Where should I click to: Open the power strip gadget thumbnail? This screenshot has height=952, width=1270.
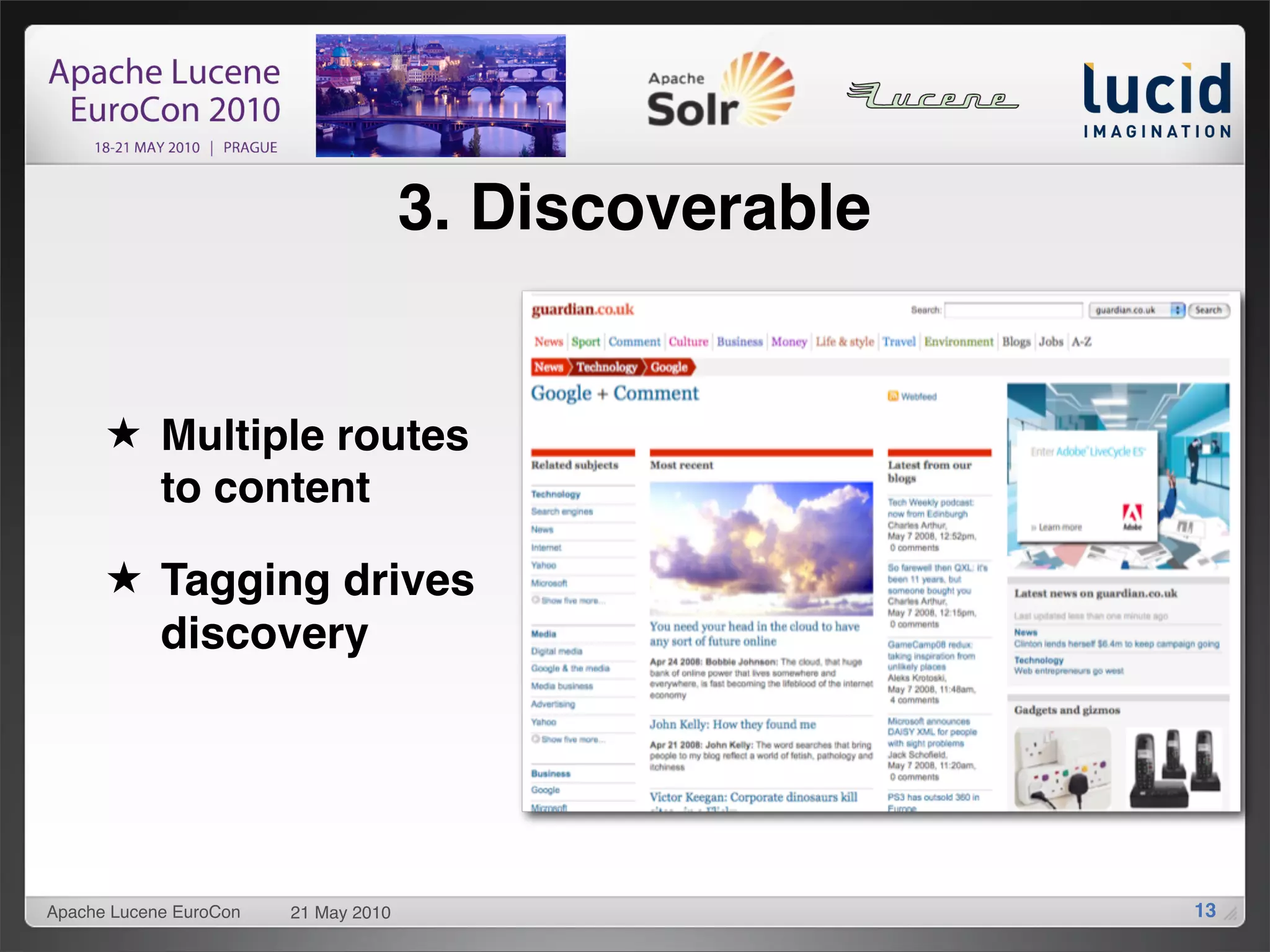pos(1062,769)
